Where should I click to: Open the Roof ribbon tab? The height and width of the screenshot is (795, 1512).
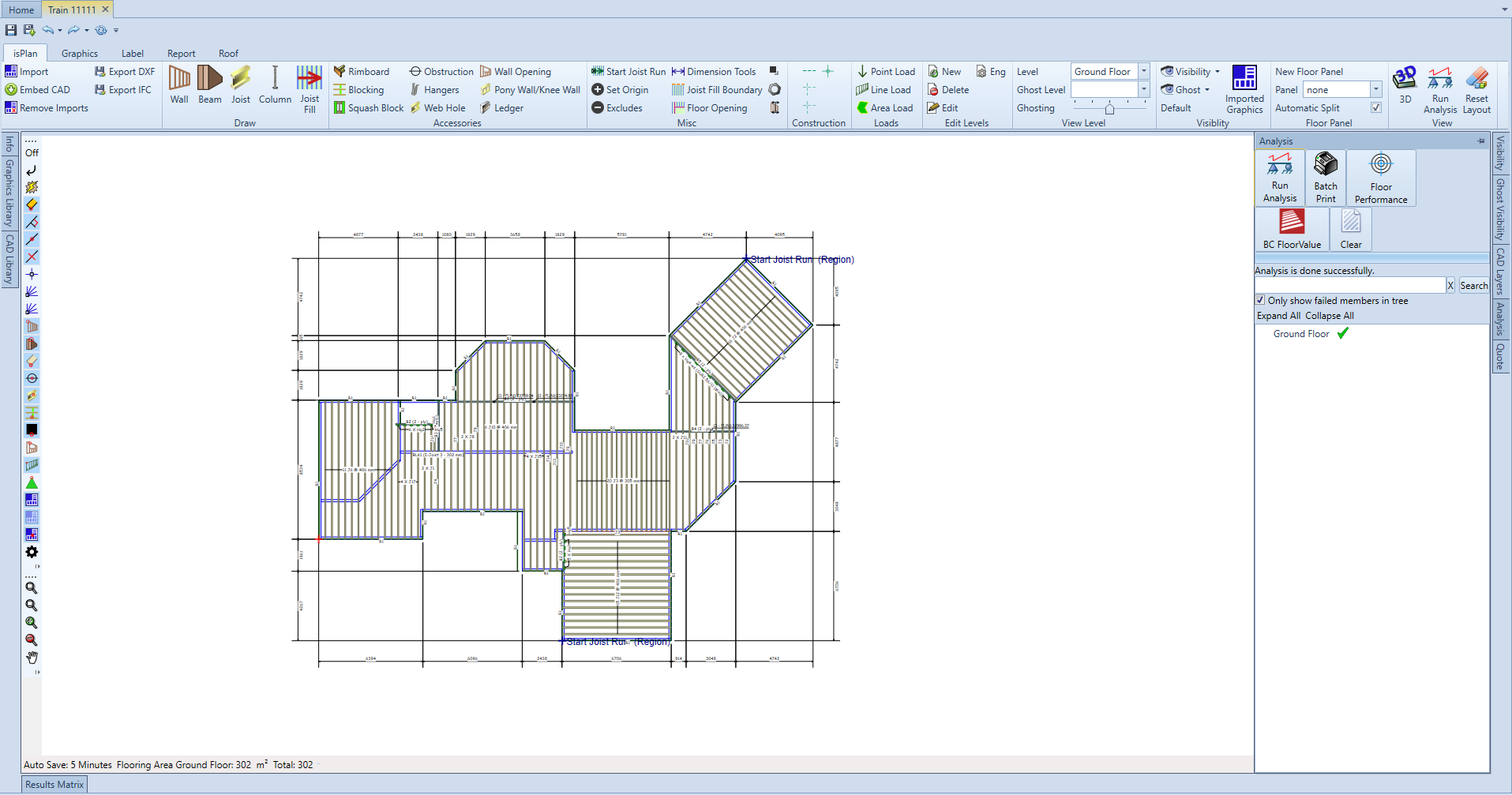coord(228,53)
